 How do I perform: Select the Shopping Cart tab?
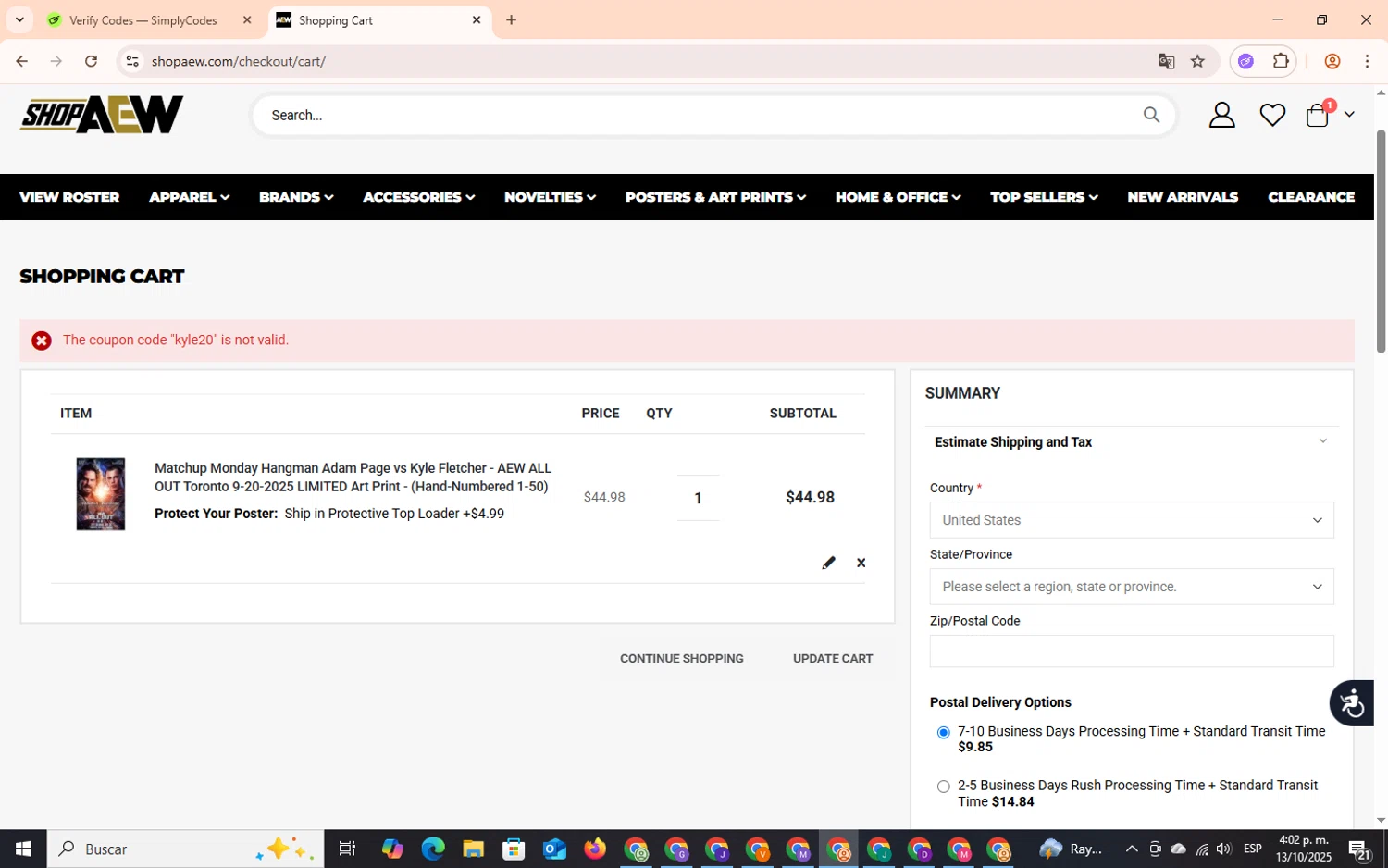pyautogui.click(x=380, y=20)
